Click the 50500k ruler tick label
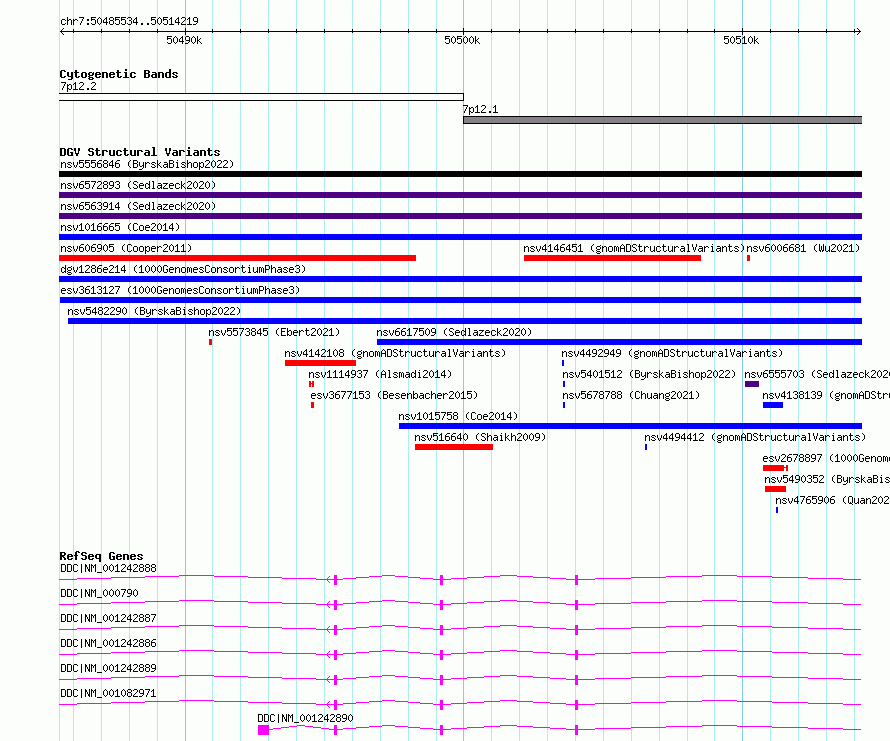The width and height of the screenshot is (890, 741). coord(462,40)
